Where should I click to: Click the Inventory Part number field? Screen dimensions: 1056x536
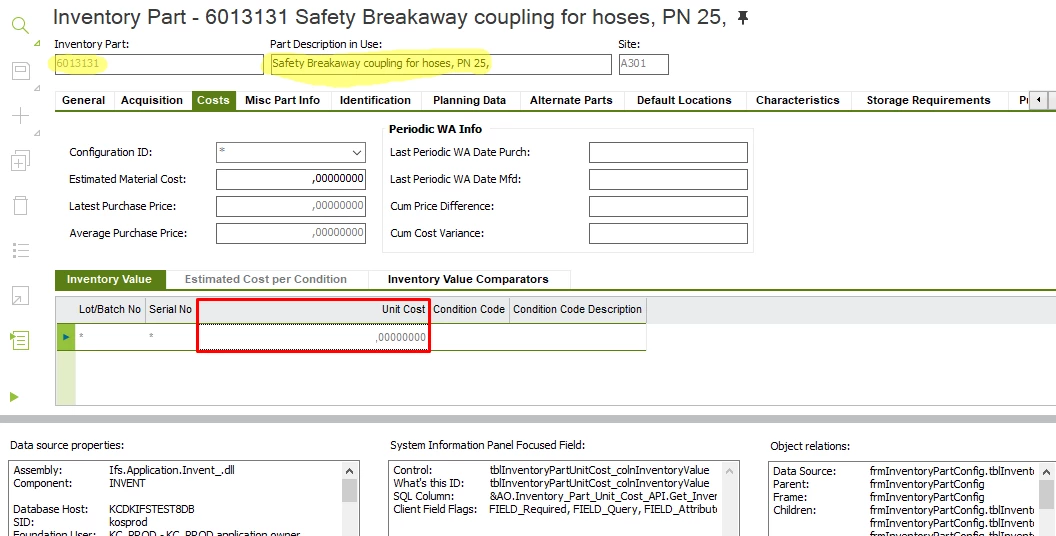[159, 64]
